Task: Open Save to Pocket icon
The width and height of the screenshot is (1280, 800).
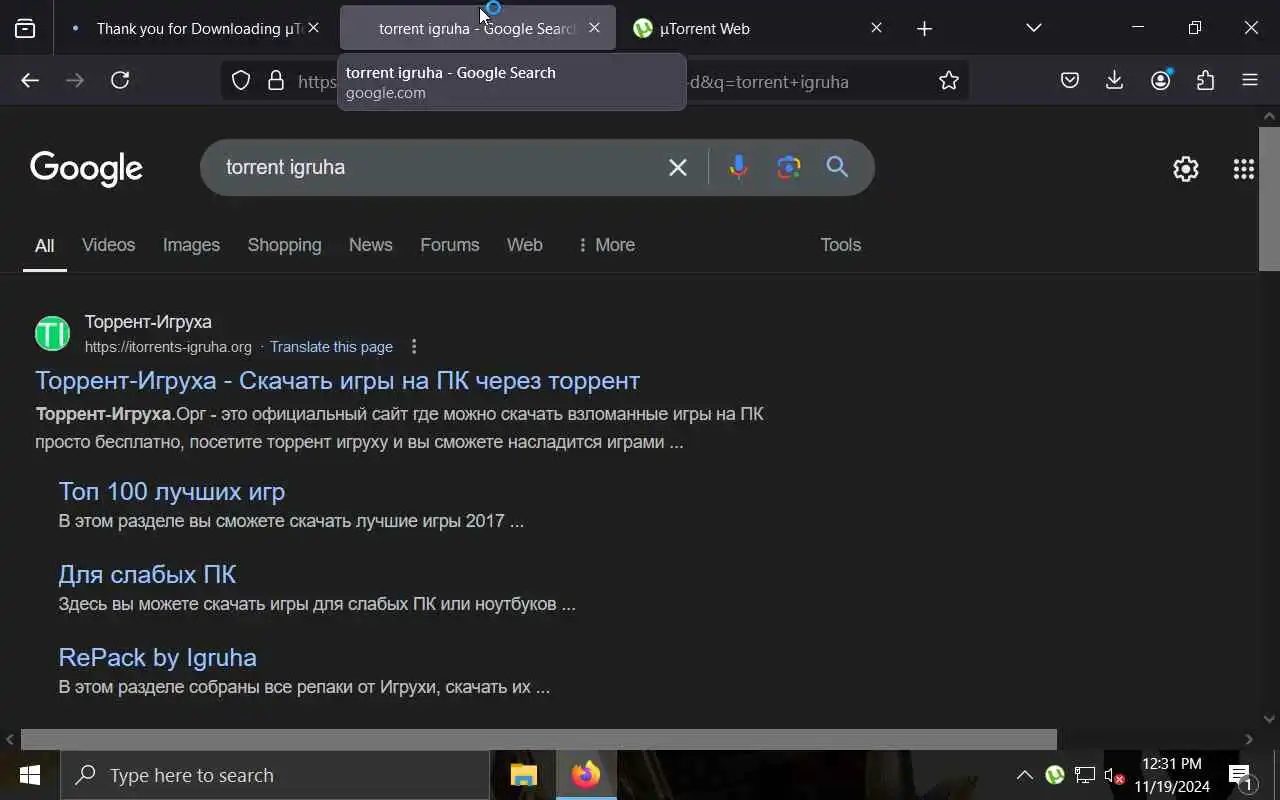Action: pyautogui.click(x=1070, y=81)
